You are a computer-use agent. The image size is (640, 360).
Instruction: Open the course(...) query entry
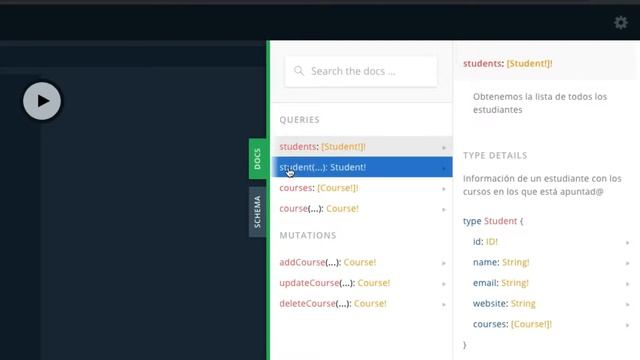pos(362,209)
